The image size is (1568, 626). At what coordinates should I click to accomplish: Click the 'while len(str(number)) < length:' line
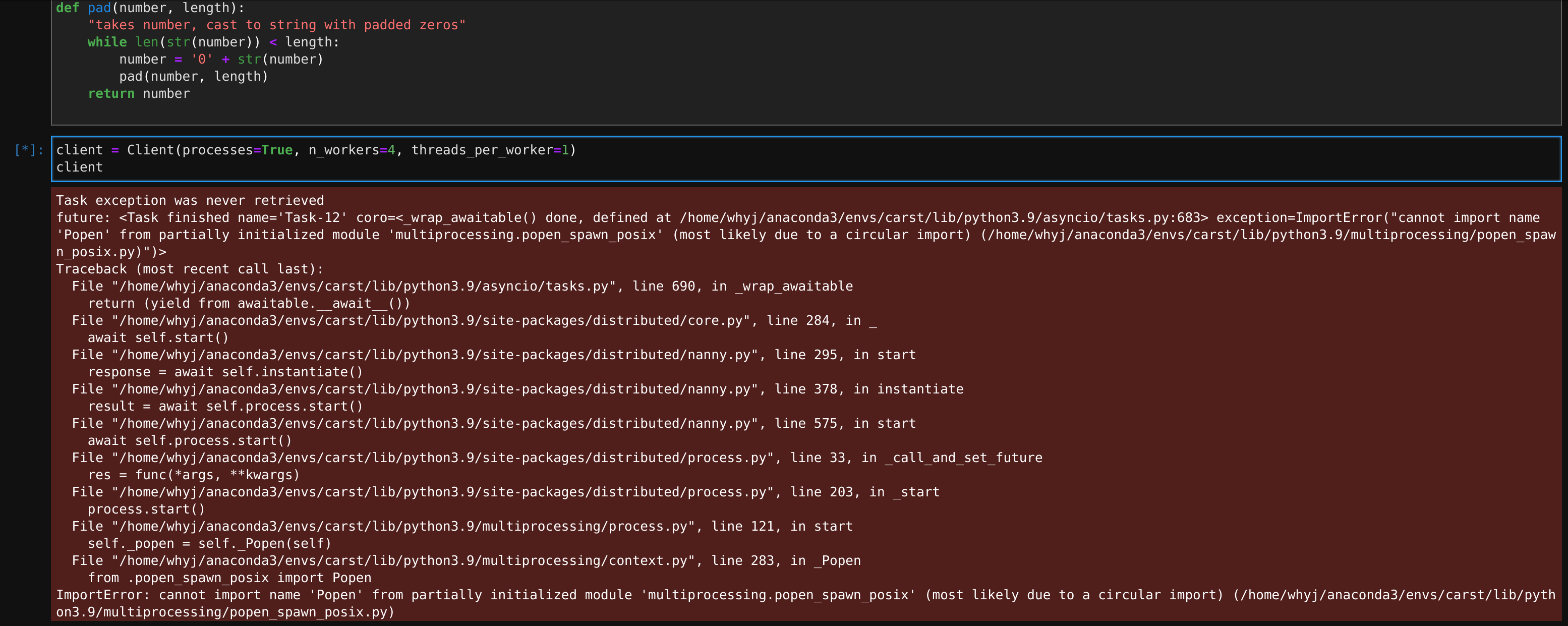click(x=212, y=42)
